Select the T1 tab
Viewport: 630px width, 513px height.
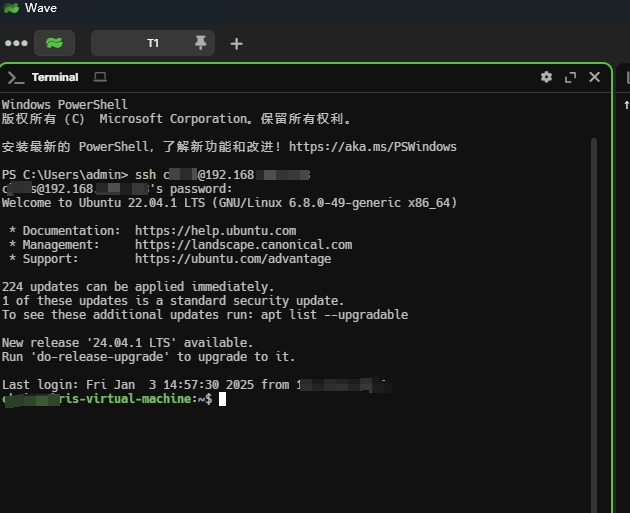pos(152,43)
